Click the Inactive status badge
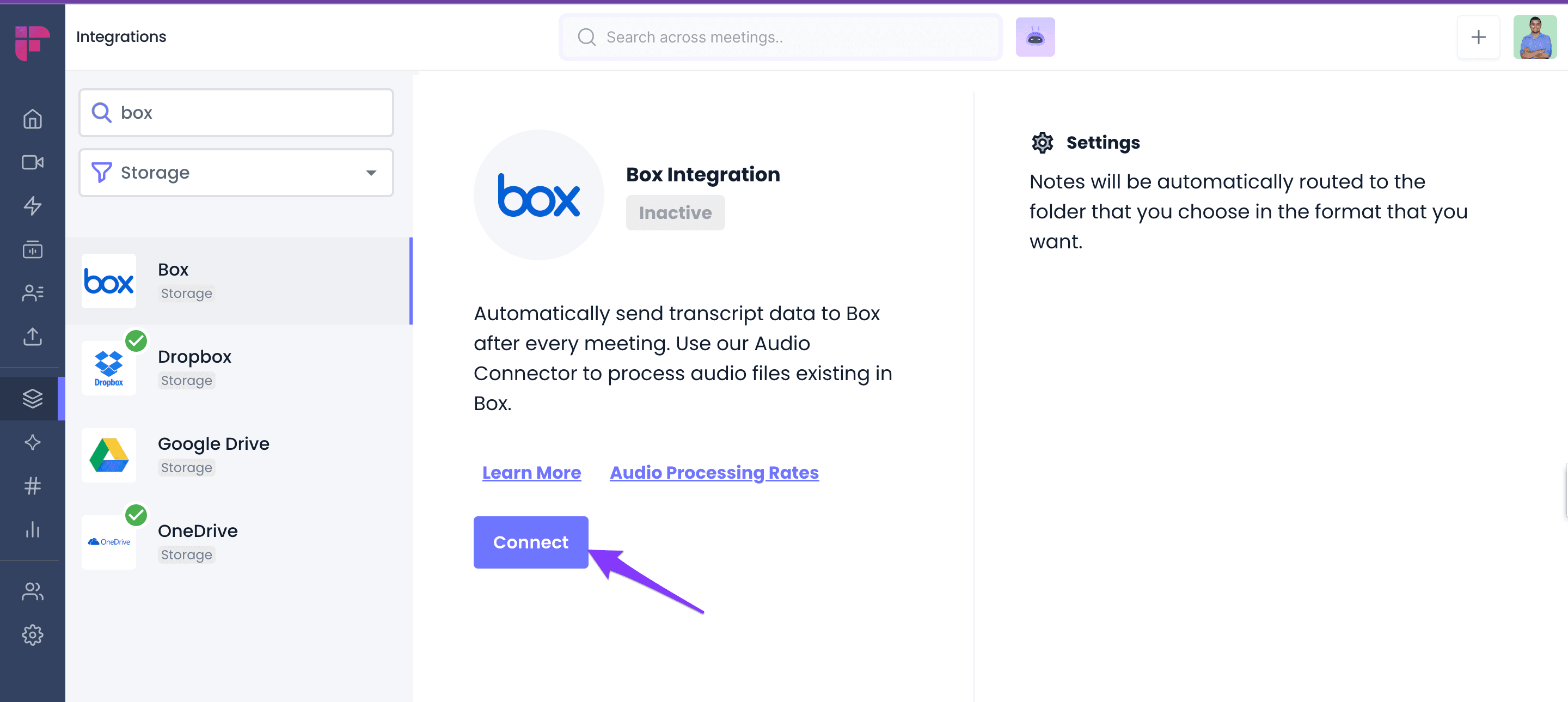The height and width of the screenshot is (702, 1568). [x=675, y=212]
